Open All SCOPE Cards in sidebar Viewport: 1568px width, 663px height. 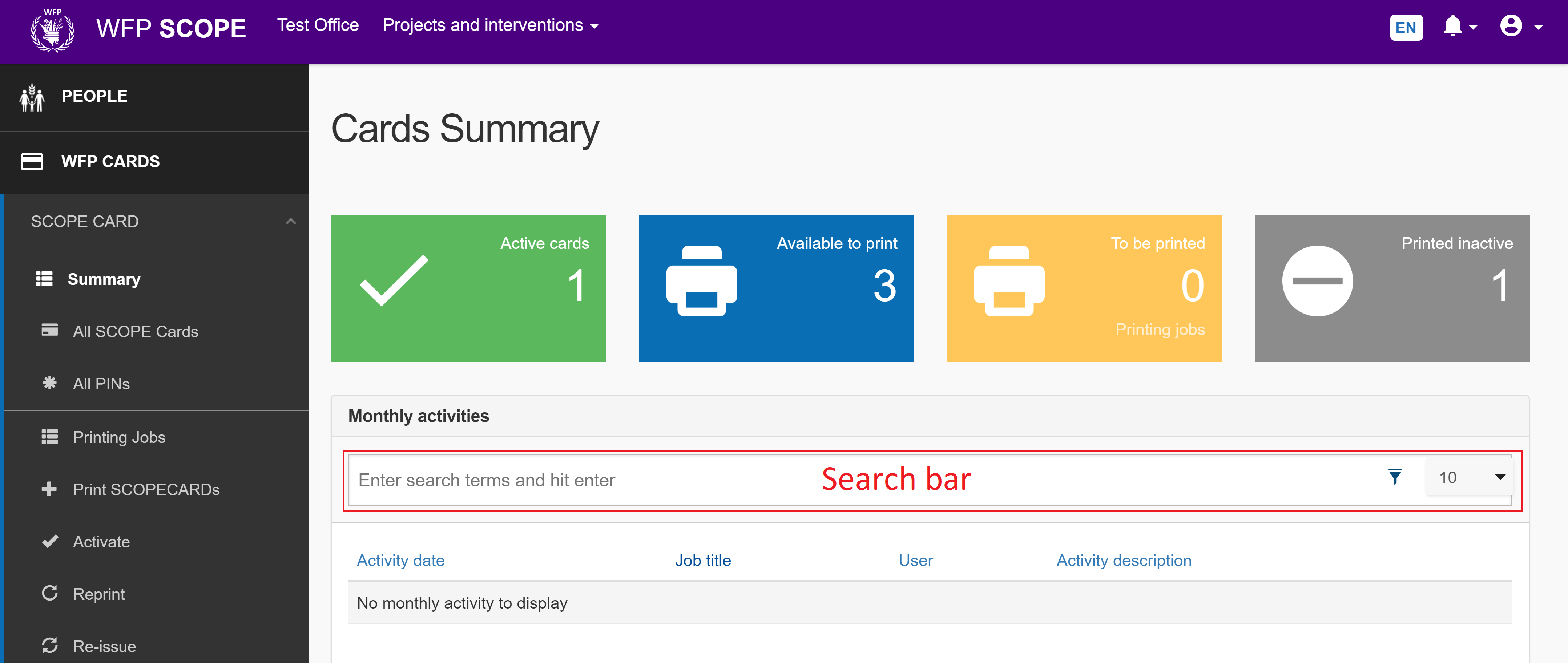pyautogui.click(x=135, y=331)
